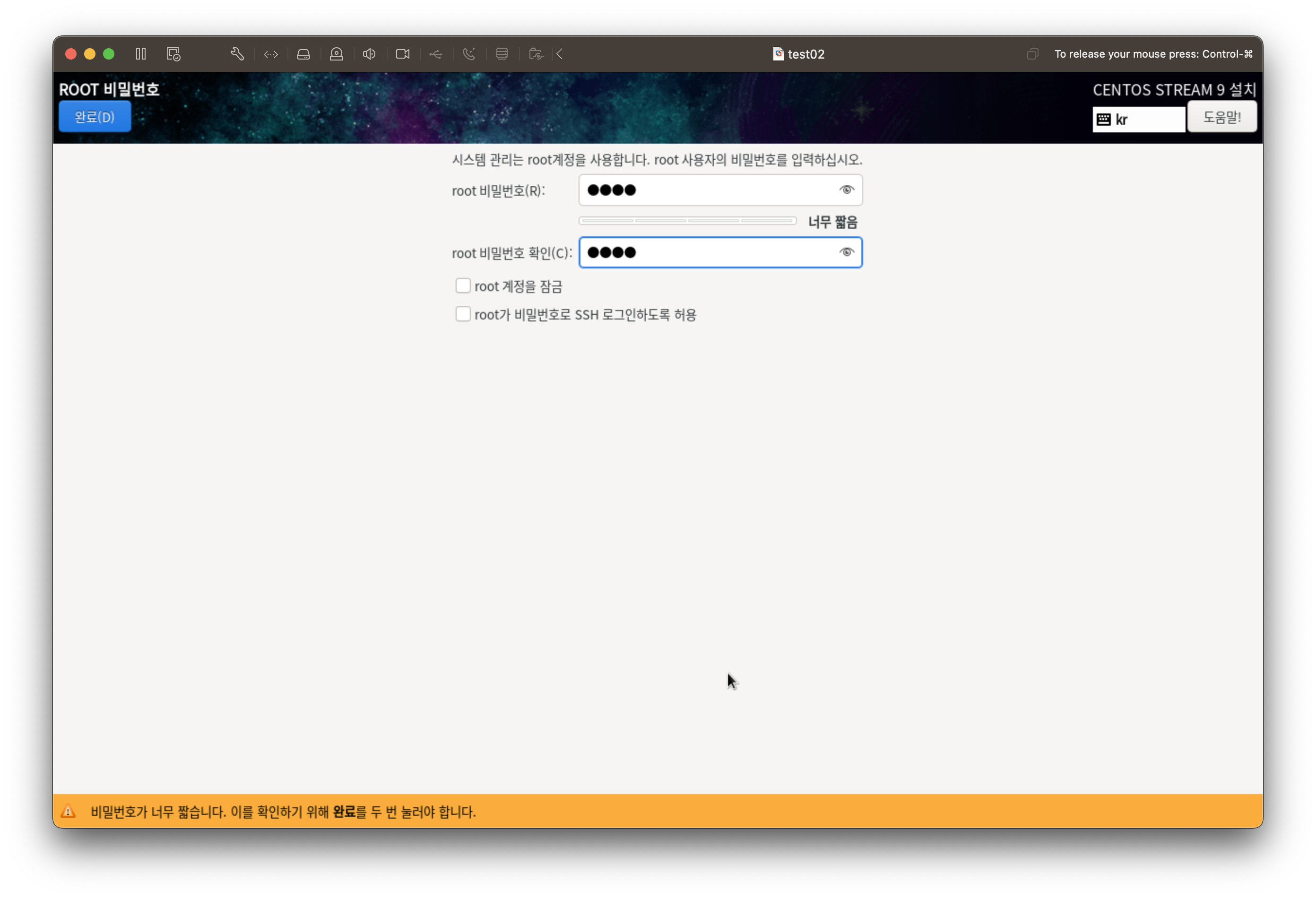The image size is (1316, 898).
Task: Reveal the root password with eye icon
Action: [846, 190]
